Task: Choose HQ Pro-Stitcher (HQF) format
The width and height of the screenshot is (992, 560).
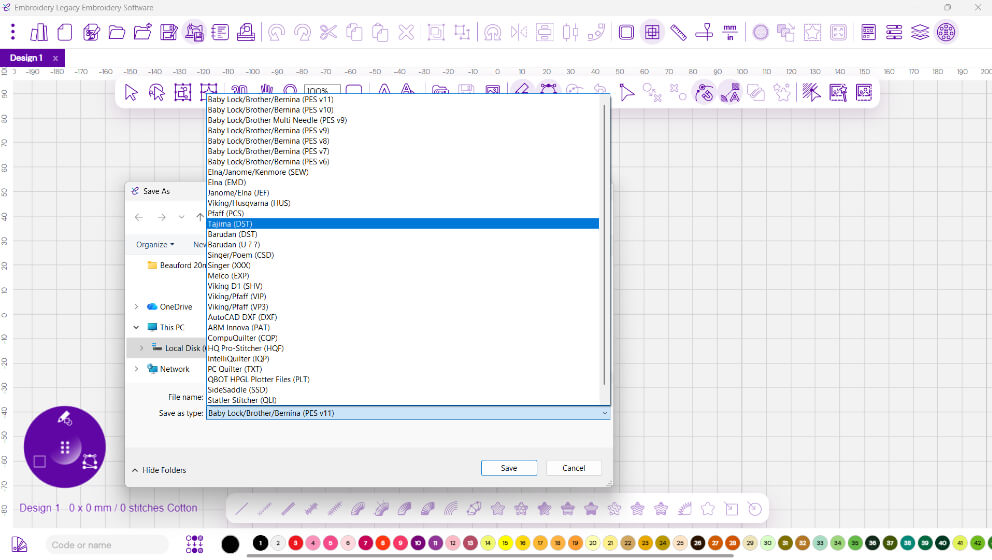Action: point(402,348)
